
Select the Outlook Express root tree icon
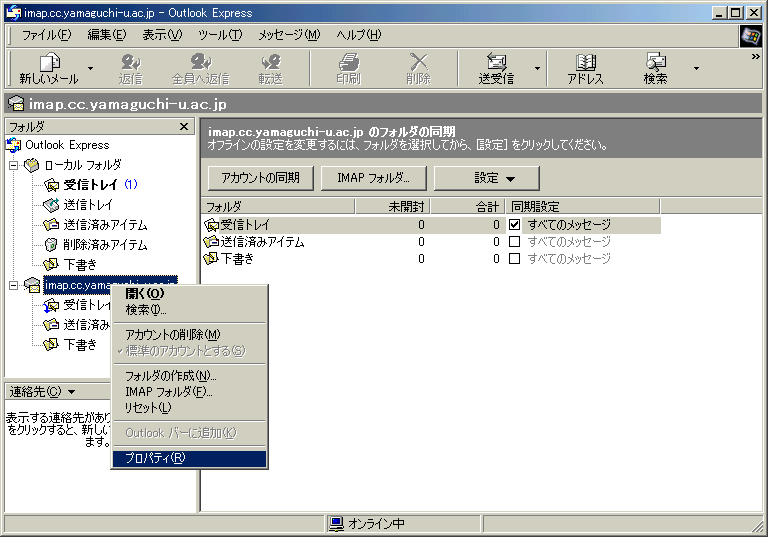click(x=14, y=145)
